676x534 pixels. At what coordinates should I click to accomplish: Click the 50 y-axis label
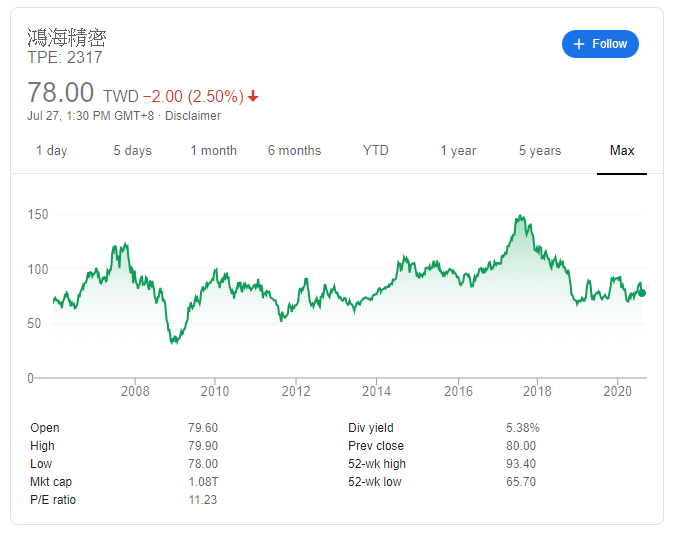[34, 324]
